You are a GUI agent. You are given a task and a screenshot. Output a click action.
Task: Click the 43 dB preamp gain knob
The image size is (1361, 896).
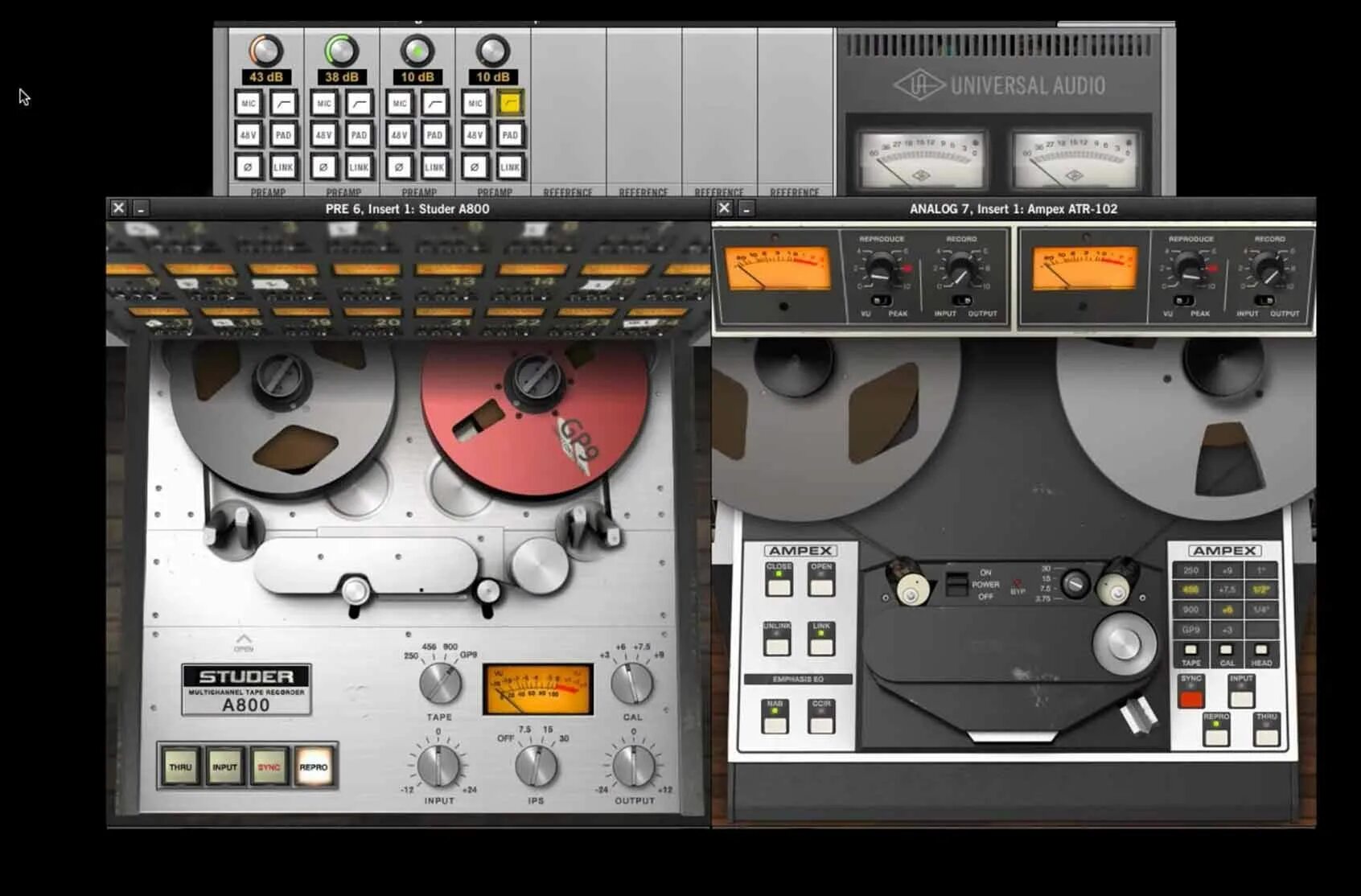[265, 51]
